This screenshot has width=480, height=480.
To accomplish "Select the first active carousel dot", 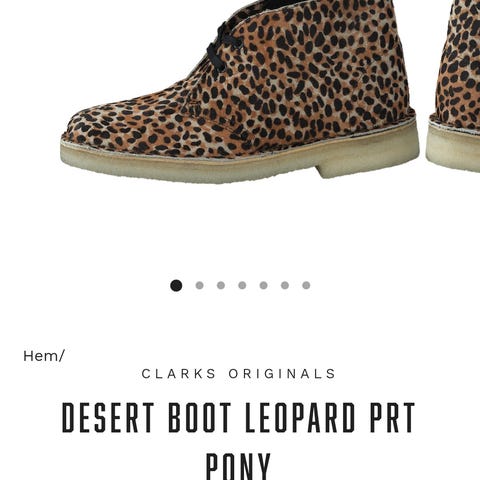I will 176,285.
